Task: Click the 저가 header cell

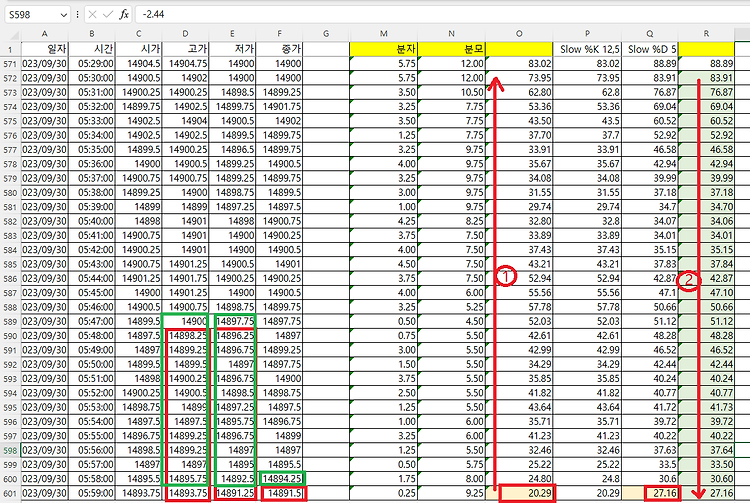Action: pyautogui.click(x=232, y=49)
